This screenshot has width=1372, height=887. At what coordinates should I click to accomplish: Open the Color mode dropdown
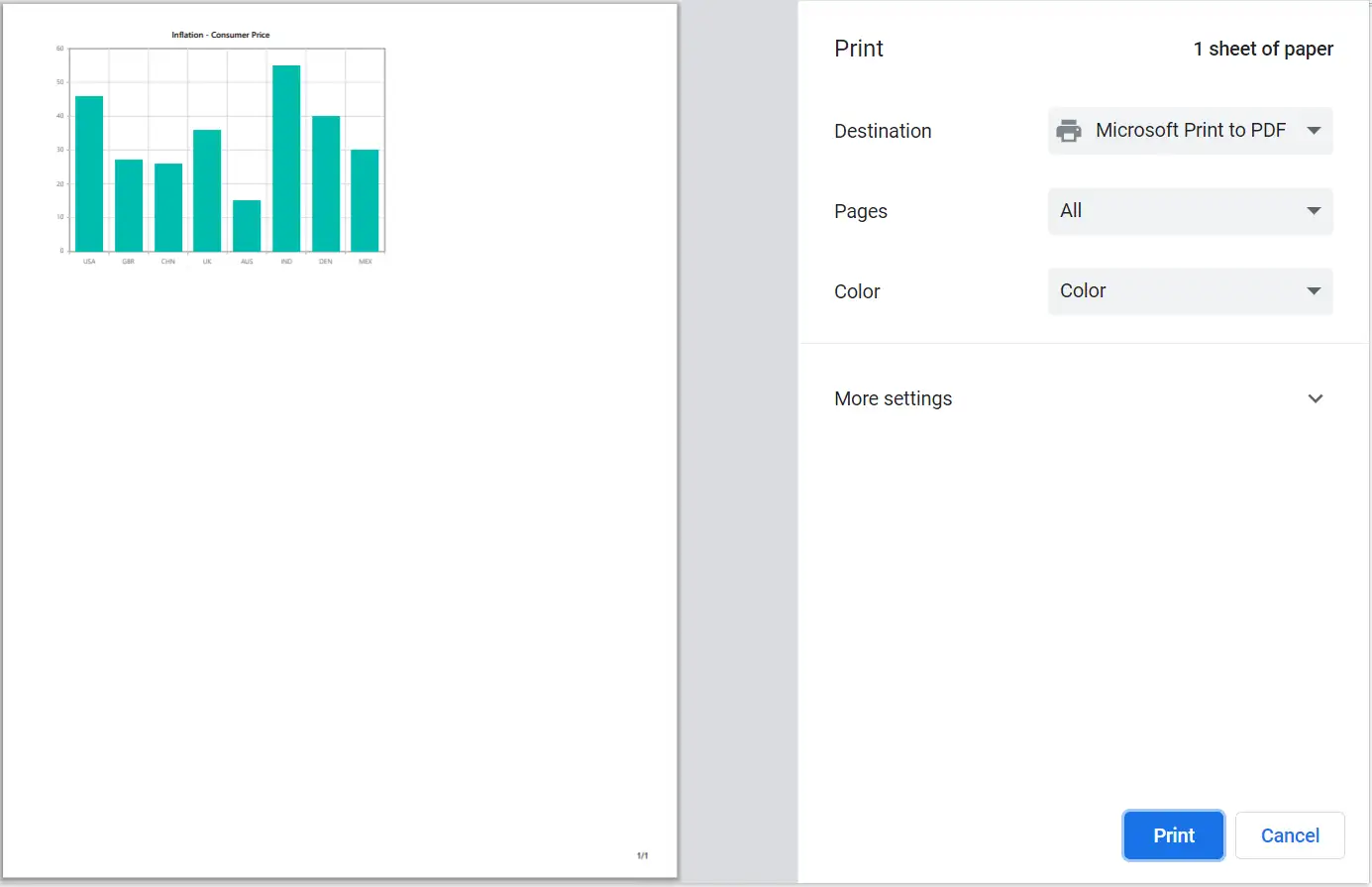pos(1190,291)
